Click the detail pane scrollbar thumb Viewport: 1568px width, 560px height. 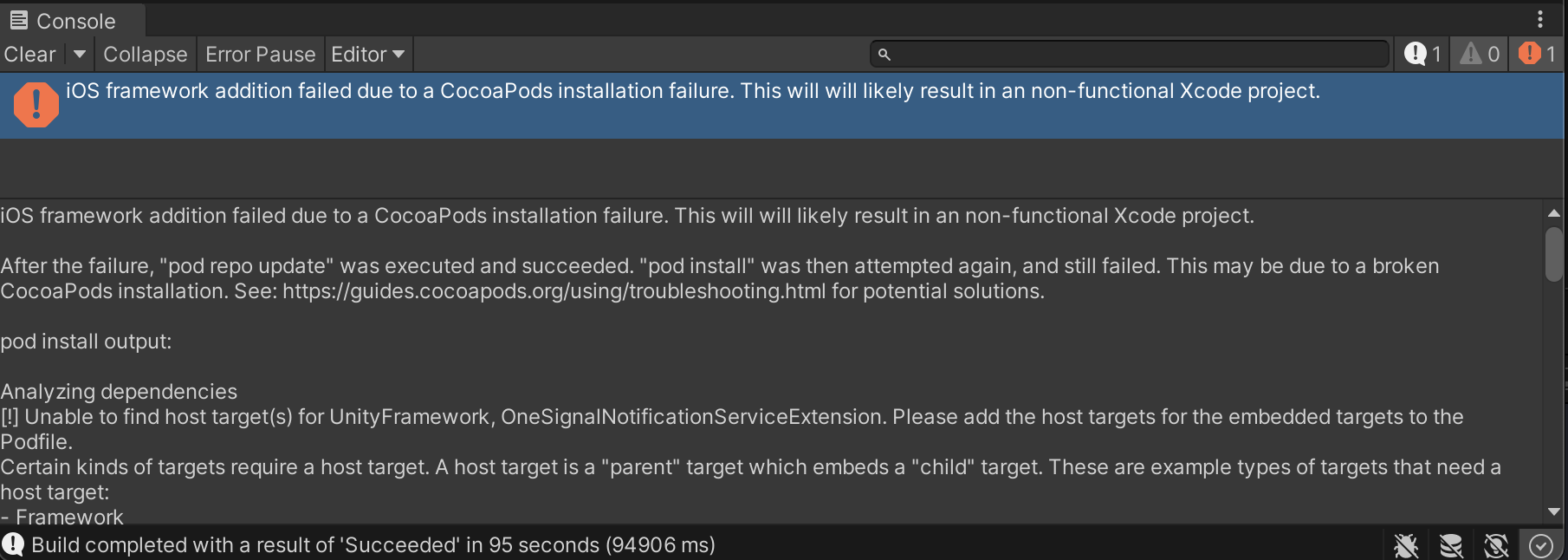coord(1553,254)
